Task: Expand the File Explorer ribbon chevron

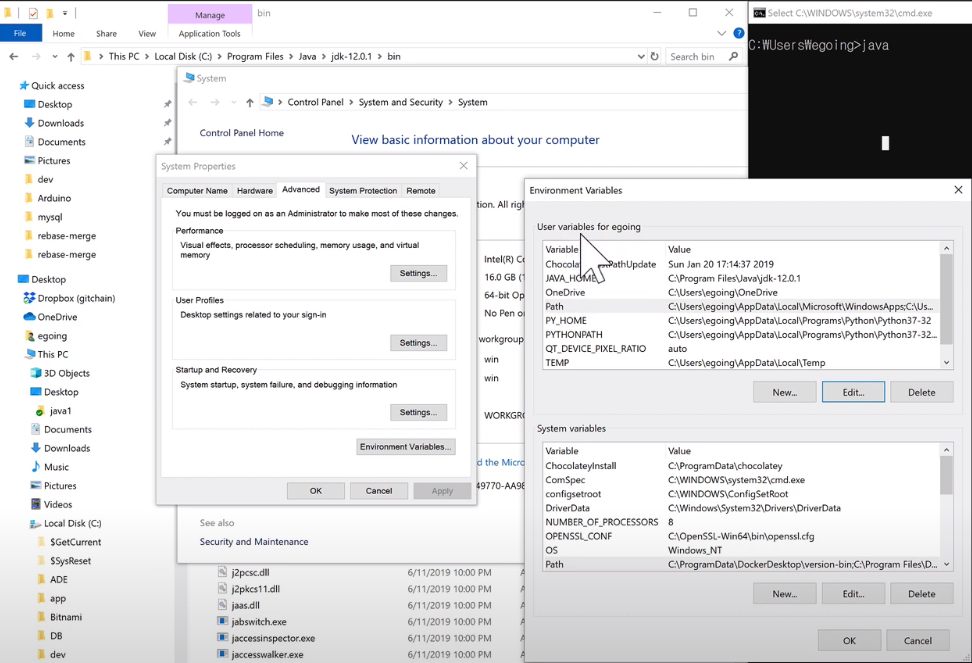Action: pos(722,33)
